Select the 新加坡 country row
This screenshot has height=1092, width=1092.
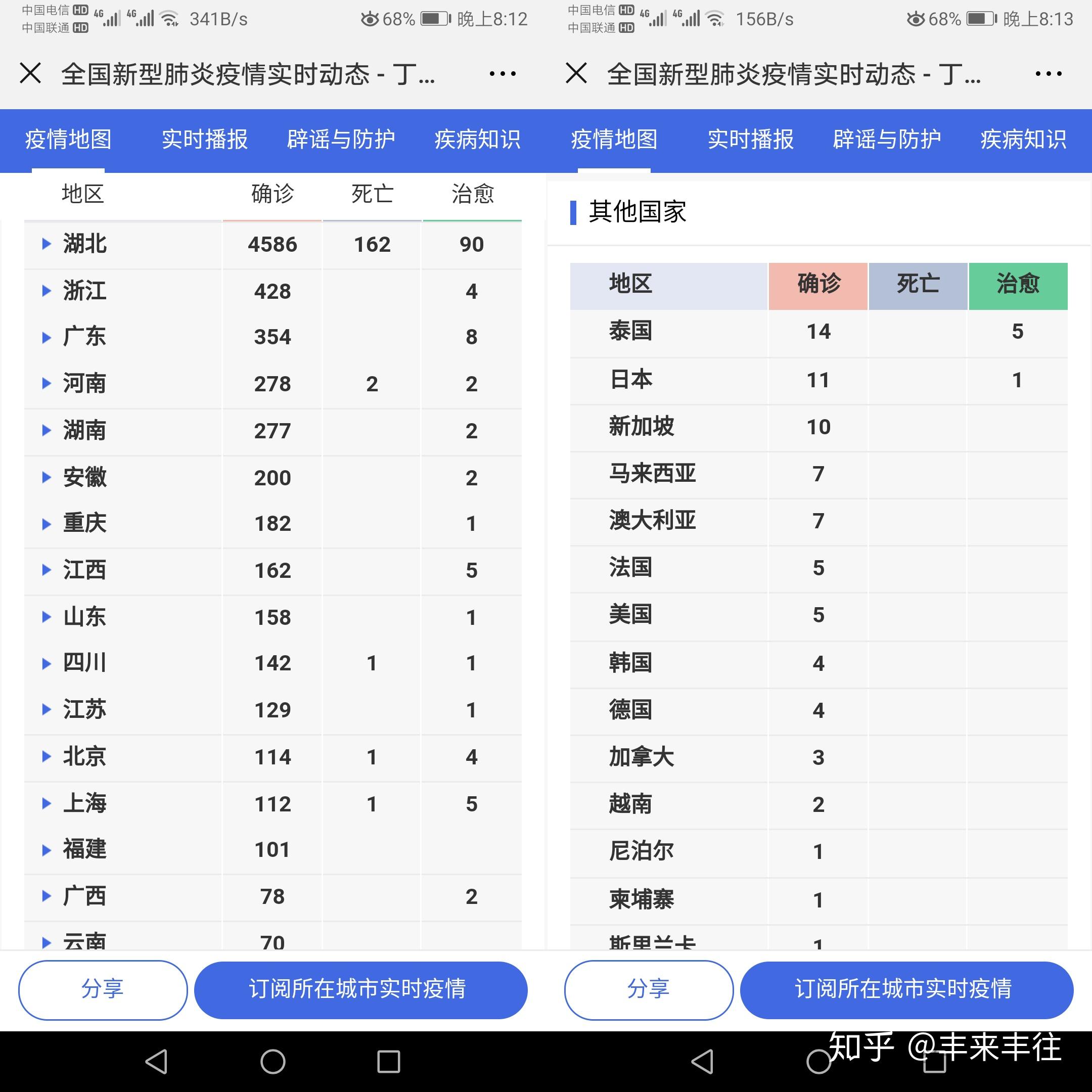coord(818,428)
